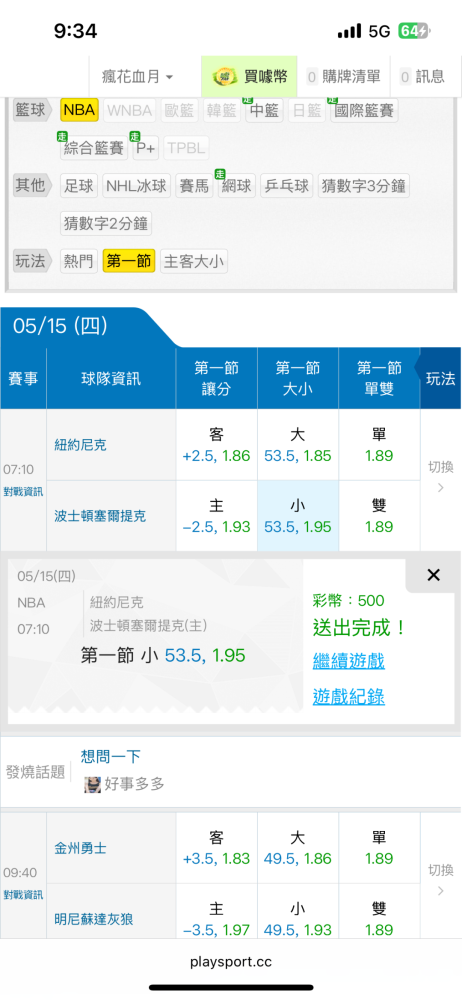Tap the 玩法 column header
The width and height of the screenshot is (462, 1000).
441,378
